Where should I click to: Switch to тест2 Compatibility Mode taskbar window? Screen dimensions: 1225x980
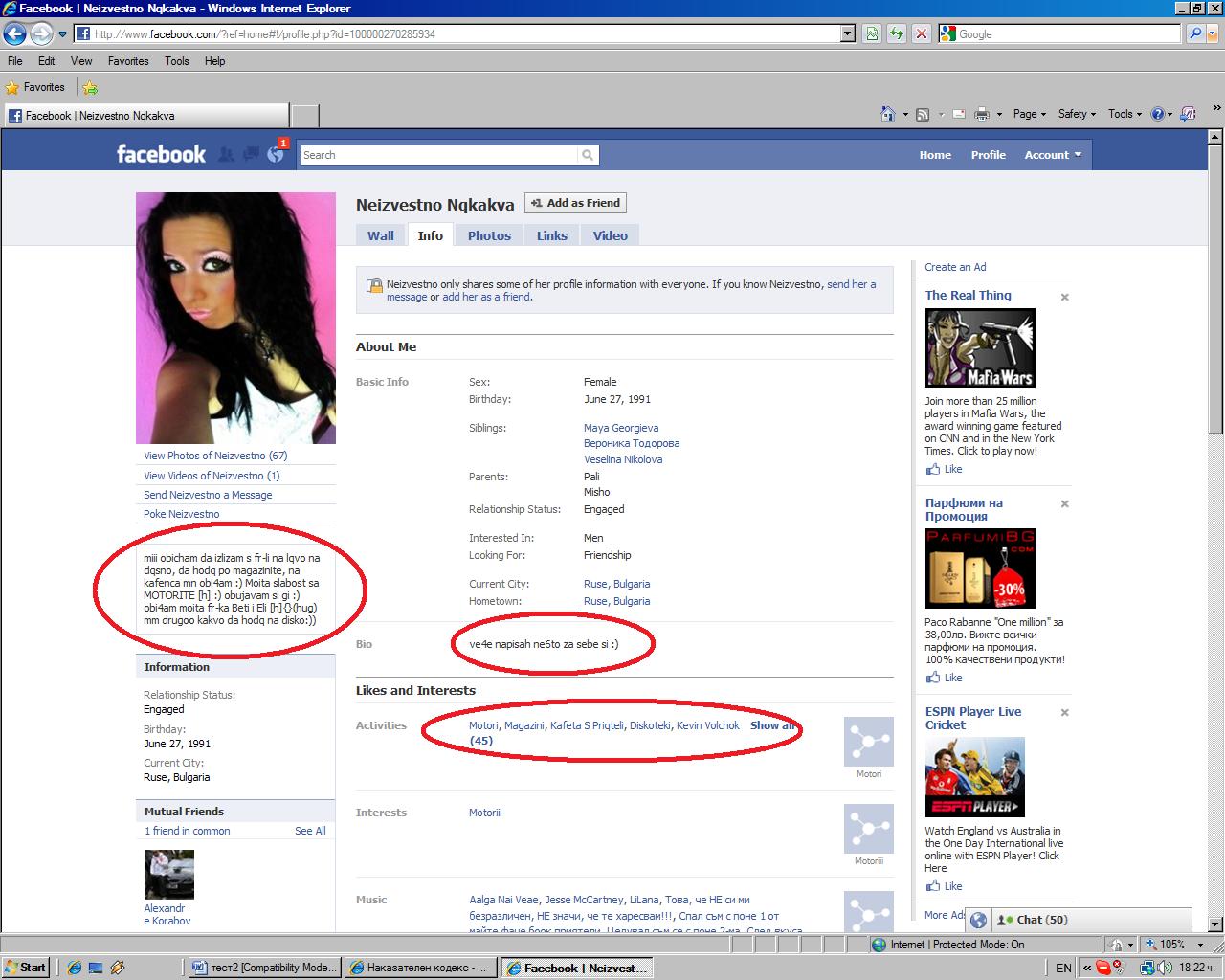pos(264,968)
